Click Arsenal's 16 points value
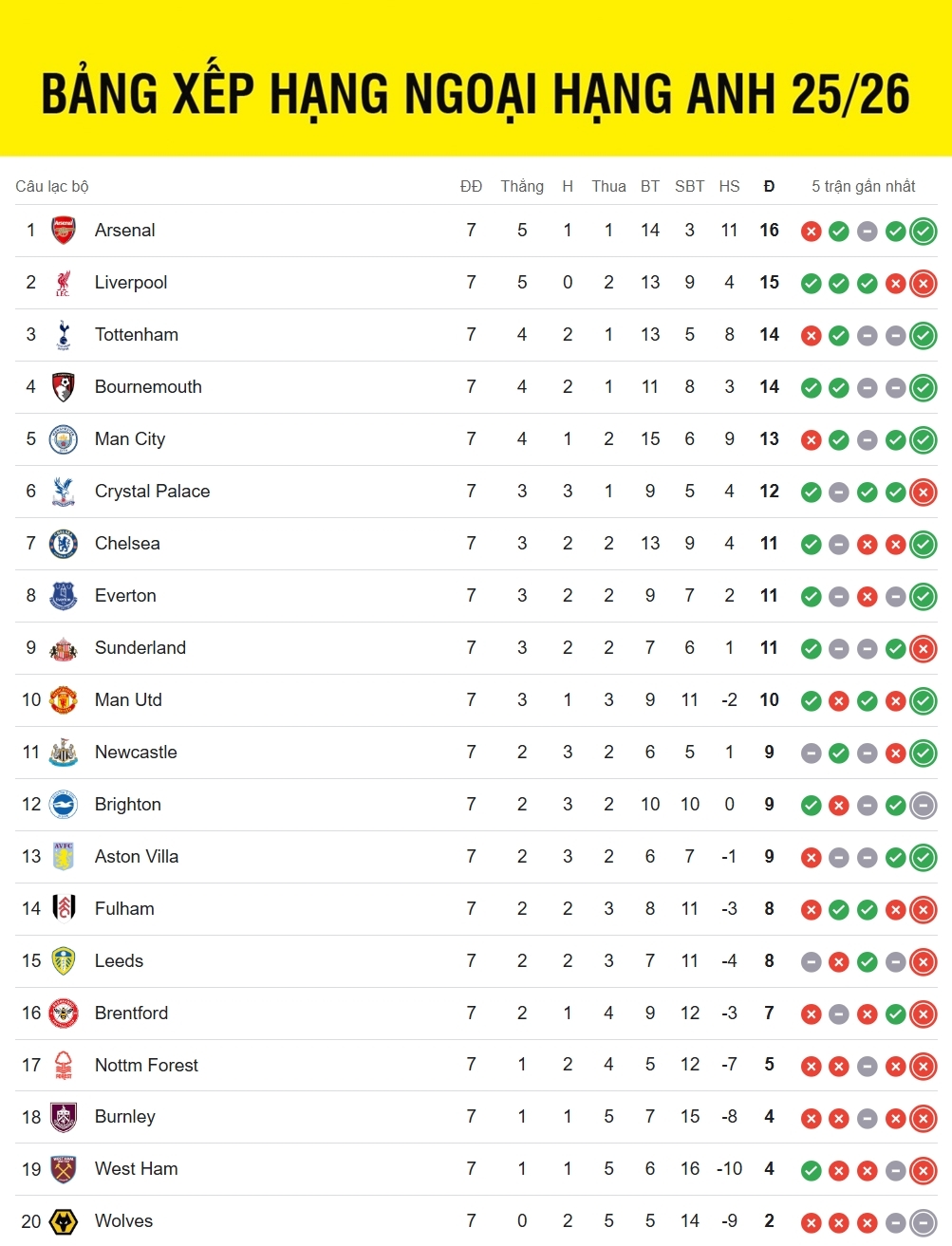 click(769, 231)
